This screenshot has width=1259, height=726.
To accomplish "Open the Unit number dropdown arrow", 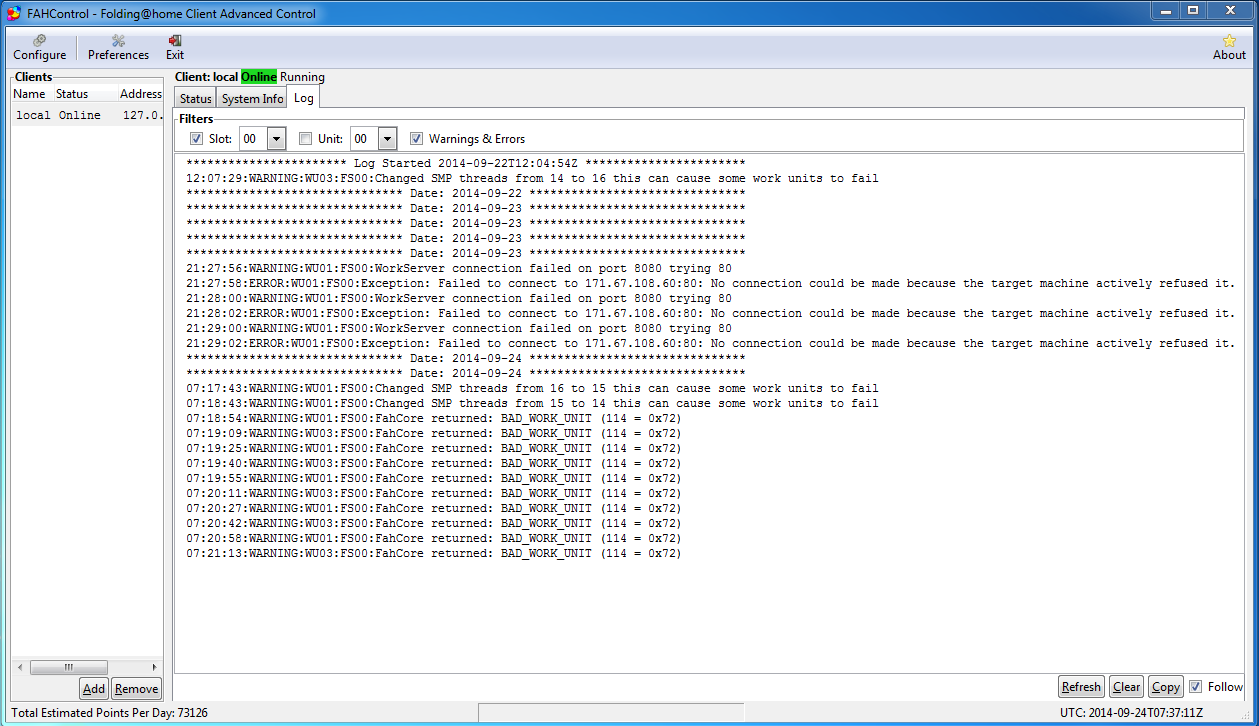I will 387,138.
